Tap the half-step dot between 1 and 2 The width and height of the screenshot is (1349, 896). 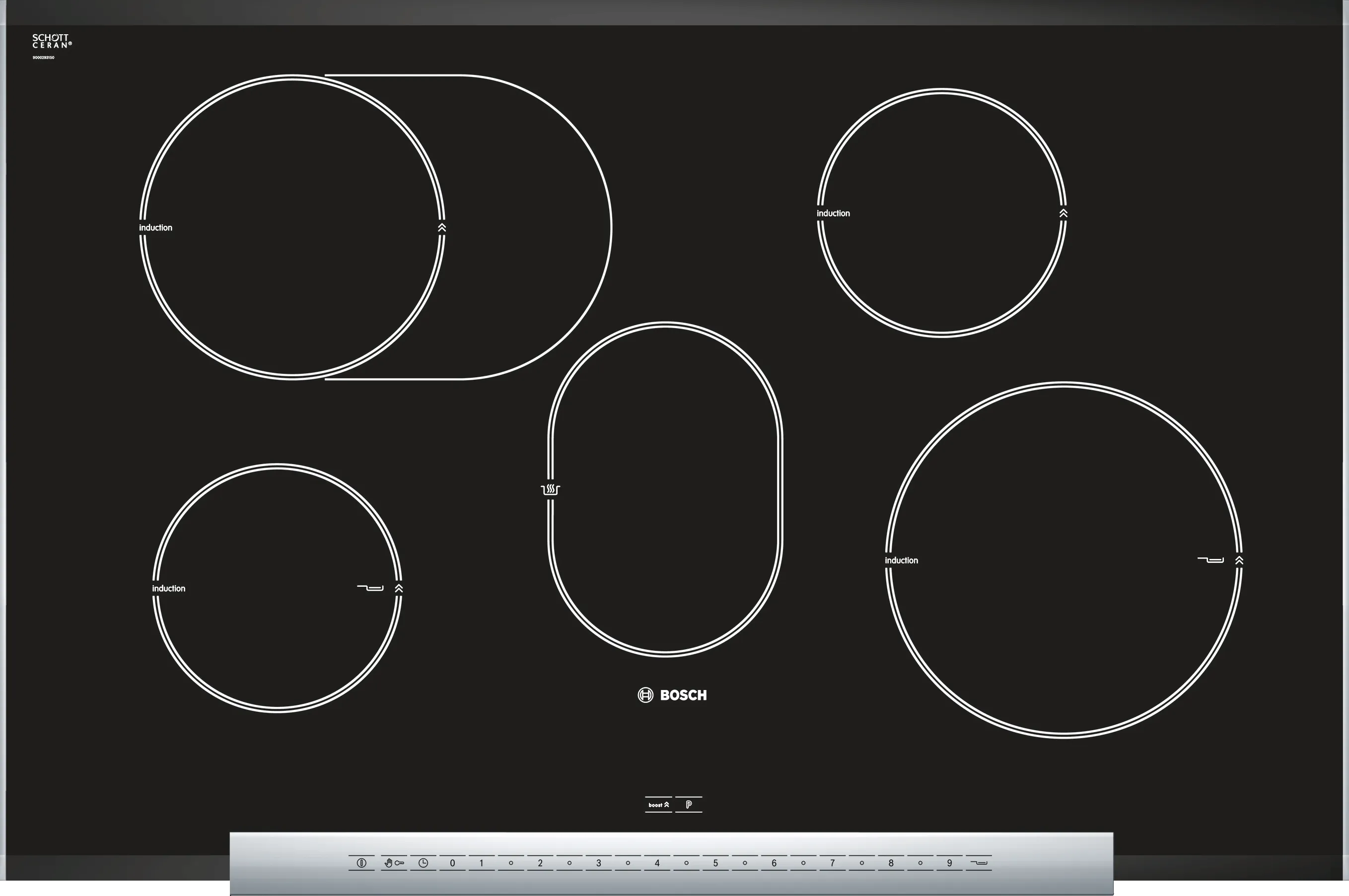click(x=511, y=863)
